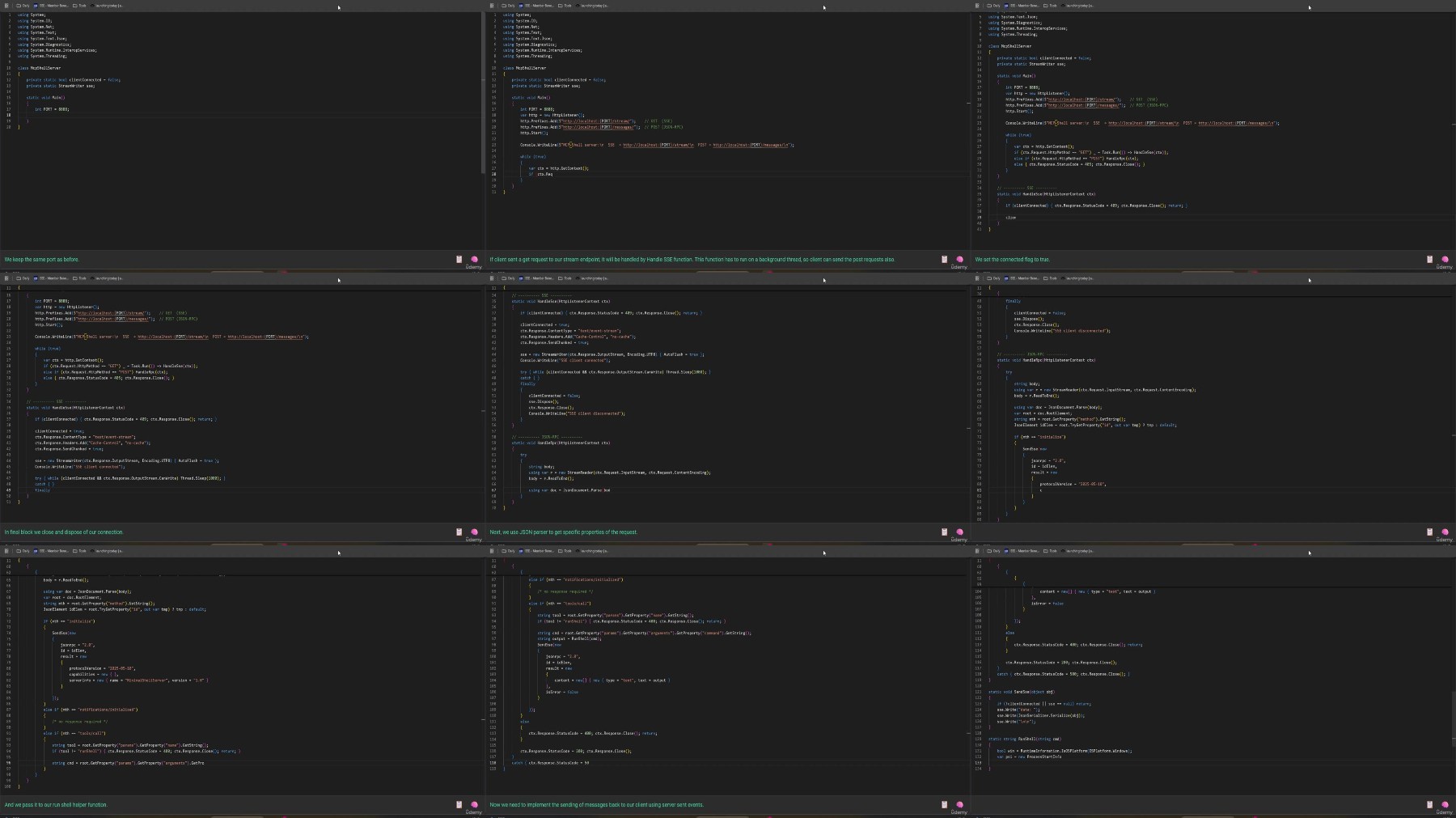Click pink Udemy icon beside 'run shell helper' caption
Viewport: 1456px width, 818px height.
click(474, 805)
